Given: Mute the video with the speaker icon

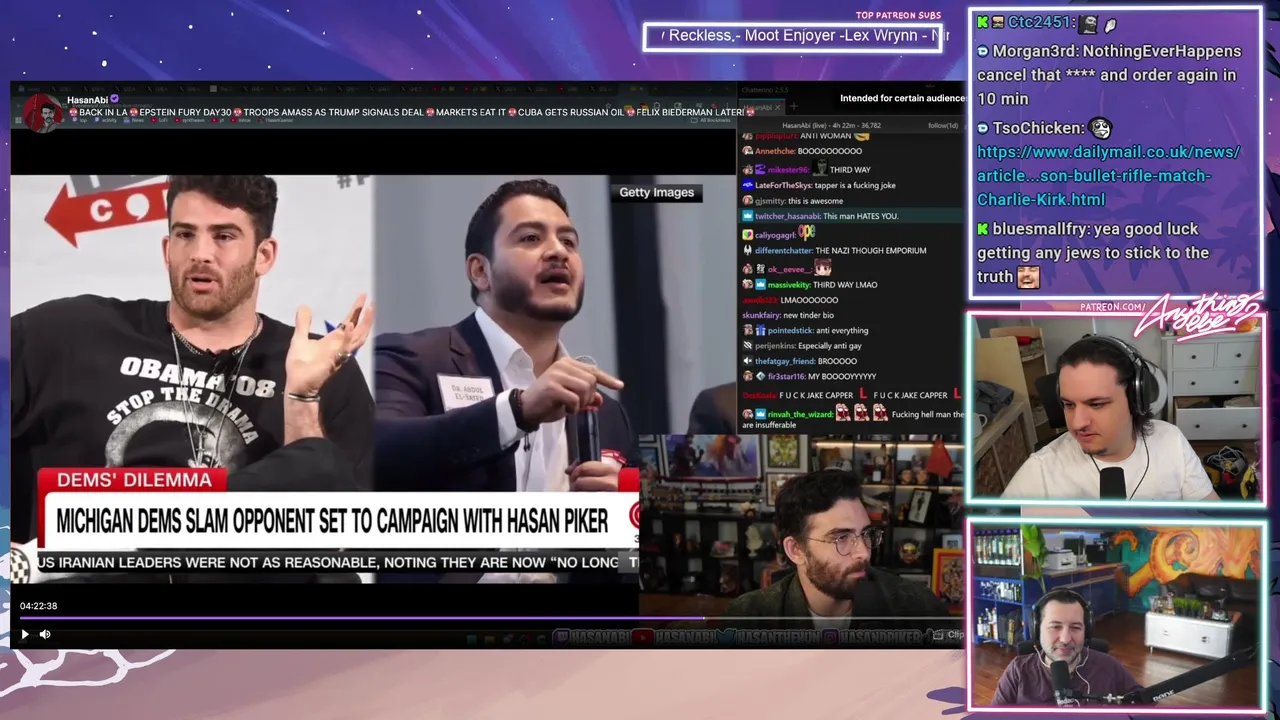Looking at the screenshot, I should (x=45, y=634).
